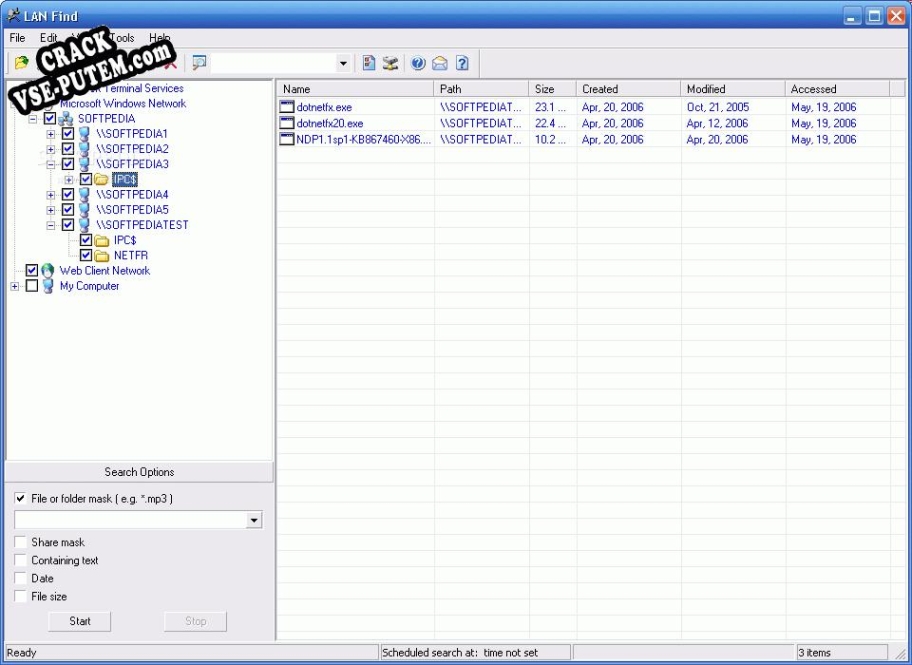Click the '3 items' status bar entry
The width and height of the screenshot is (912, 665).
pyautogui.click(x=841, y=653)
